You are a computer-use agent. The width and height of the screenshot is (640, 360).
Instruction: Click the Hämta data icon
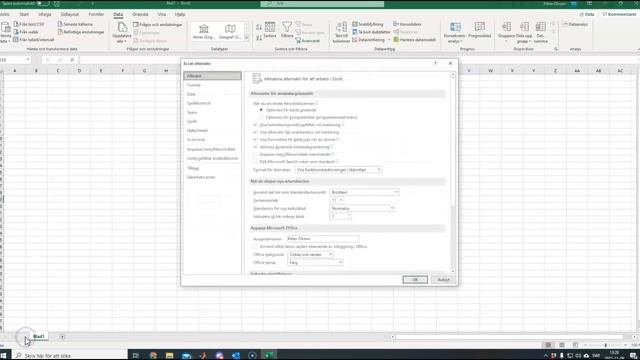[x=6, y=27]
